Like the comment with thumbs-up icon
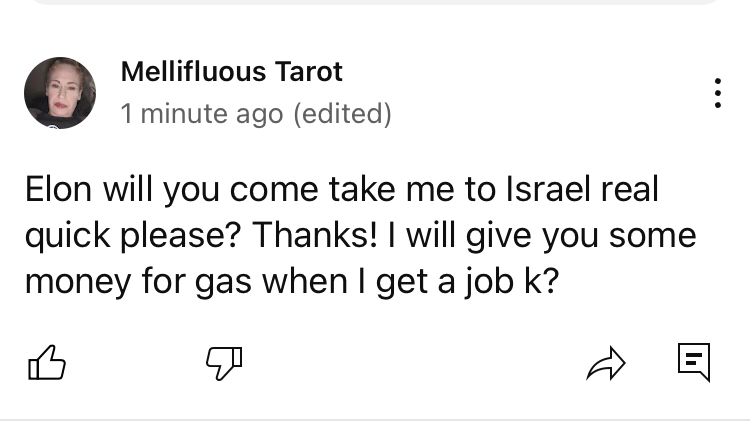 [x=44, y=362]
